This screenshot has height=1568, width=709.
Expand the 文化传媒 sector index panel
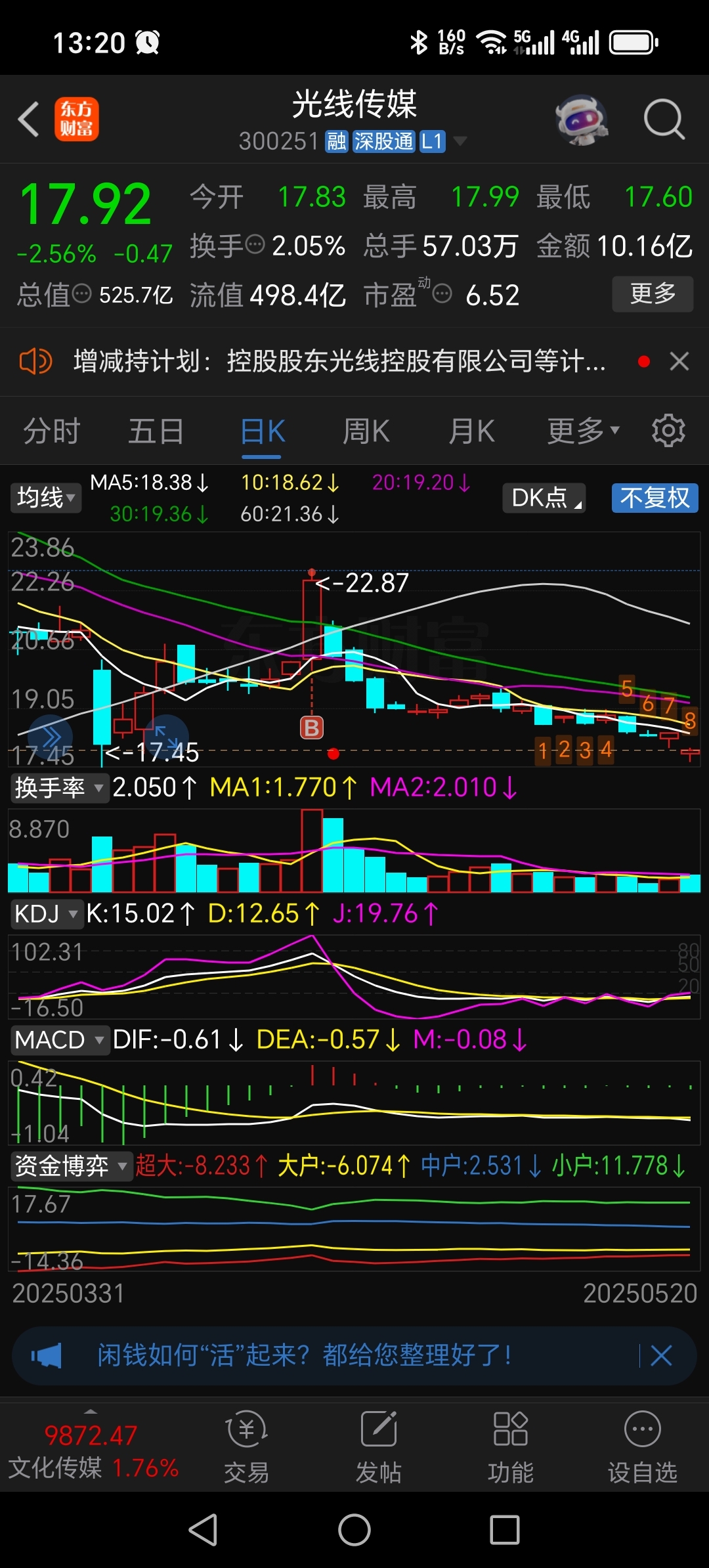coord(92,1447)
